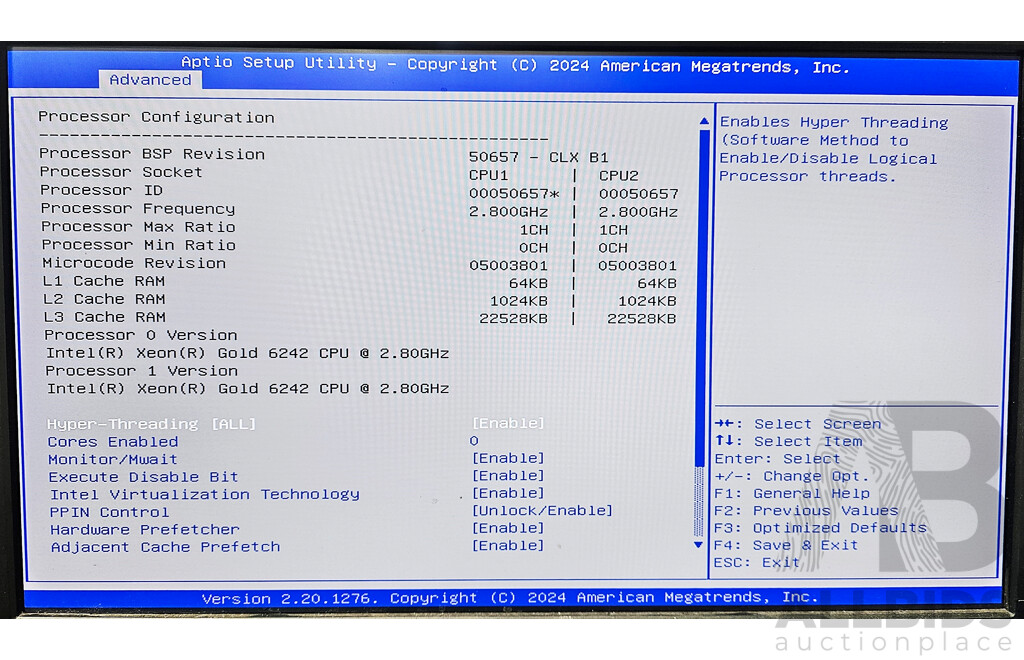Click the Cores Enabled value 0
This screenshot has width=1024, height=660.
click(x=474, y=441)
